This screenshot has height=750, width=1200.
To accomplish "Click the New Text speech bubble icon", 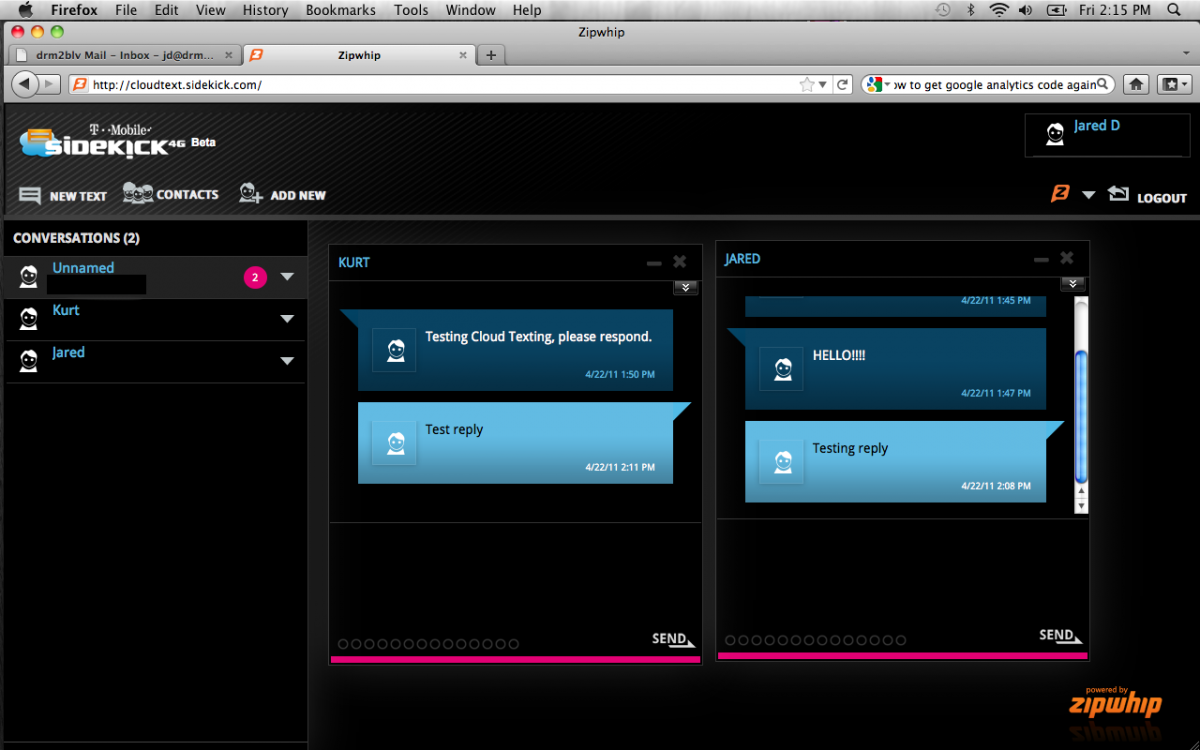I will [x=30, y=196].
